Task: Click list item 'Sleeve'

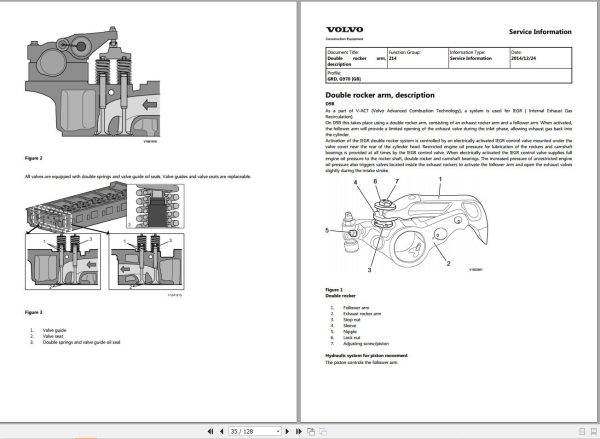Action: tap(349, 326)
